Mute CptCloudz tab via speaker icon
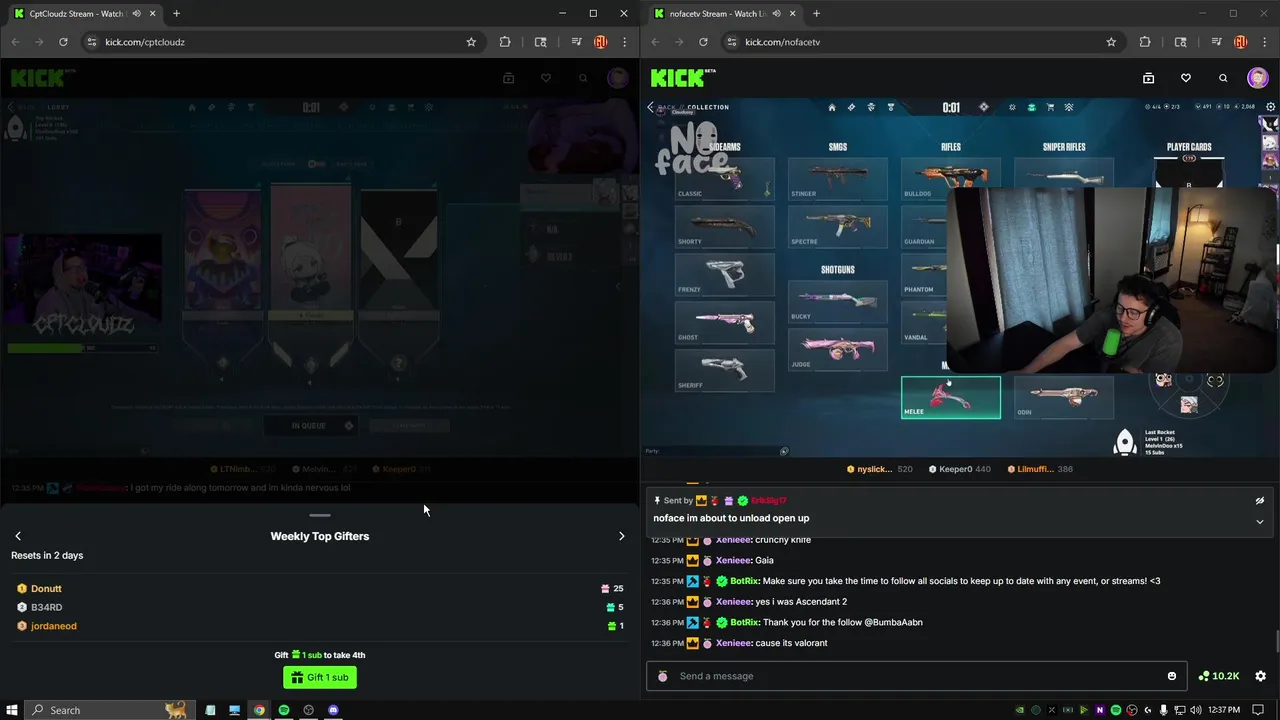The image size is (1280, 720). pyautogui.click(x=136, y=14)
